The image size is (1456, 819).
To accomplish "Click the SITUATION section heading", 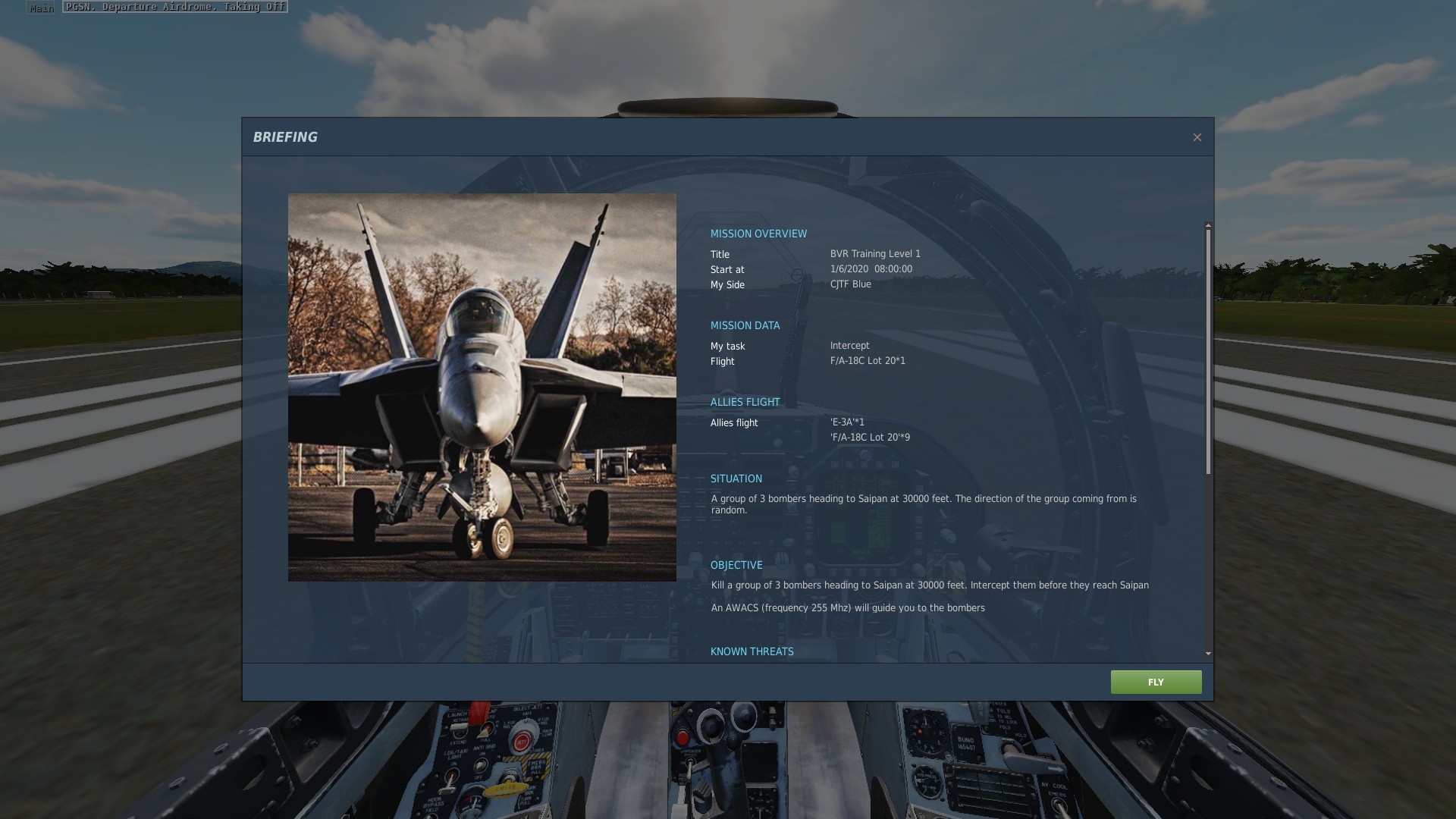I will pos(736,479).
